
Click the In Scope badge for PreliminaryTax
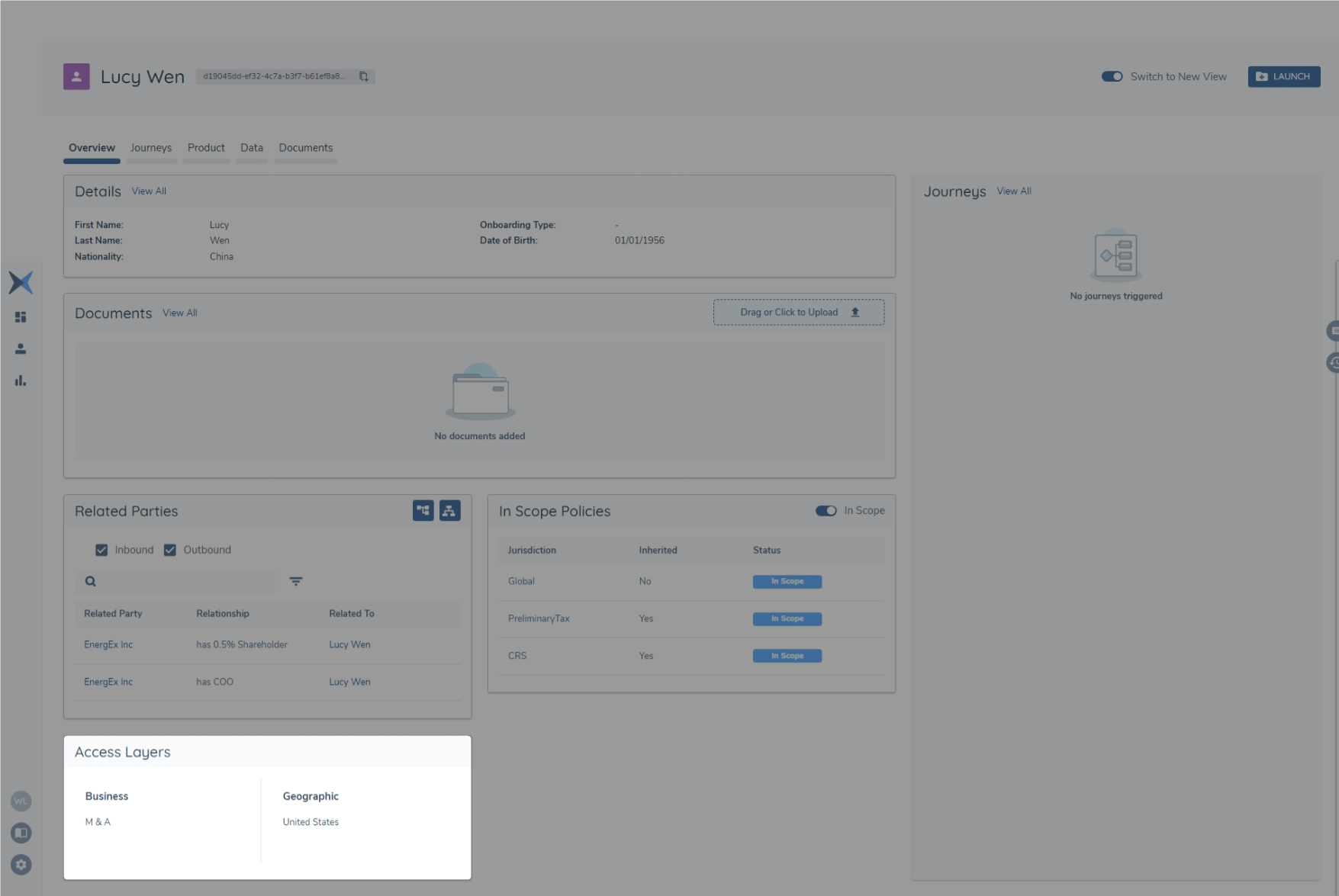(x=787, y=619)
